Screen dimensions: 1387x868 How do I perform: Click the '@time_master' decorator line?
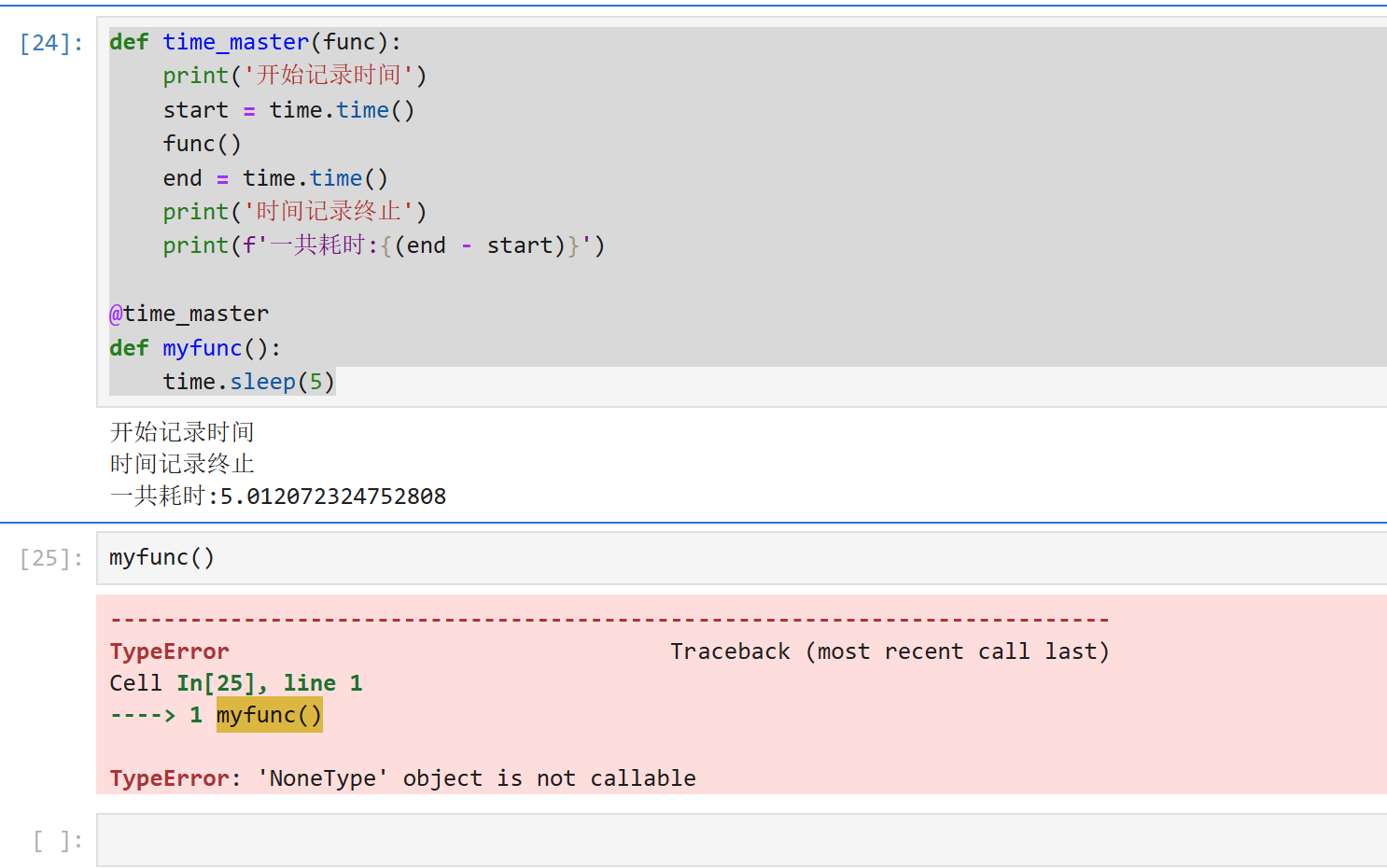pos(189,314)
